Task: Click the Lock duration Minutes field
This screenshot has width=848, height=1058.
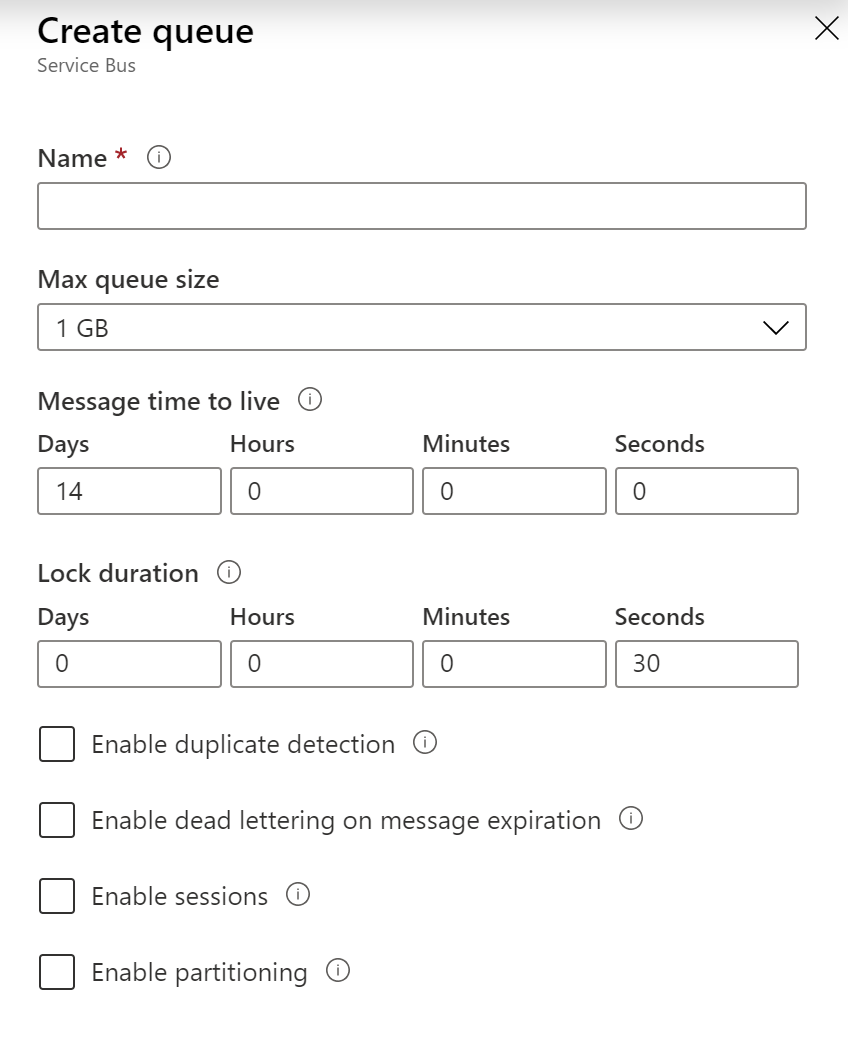Action: pyautogui.click(x=514, y=664)
